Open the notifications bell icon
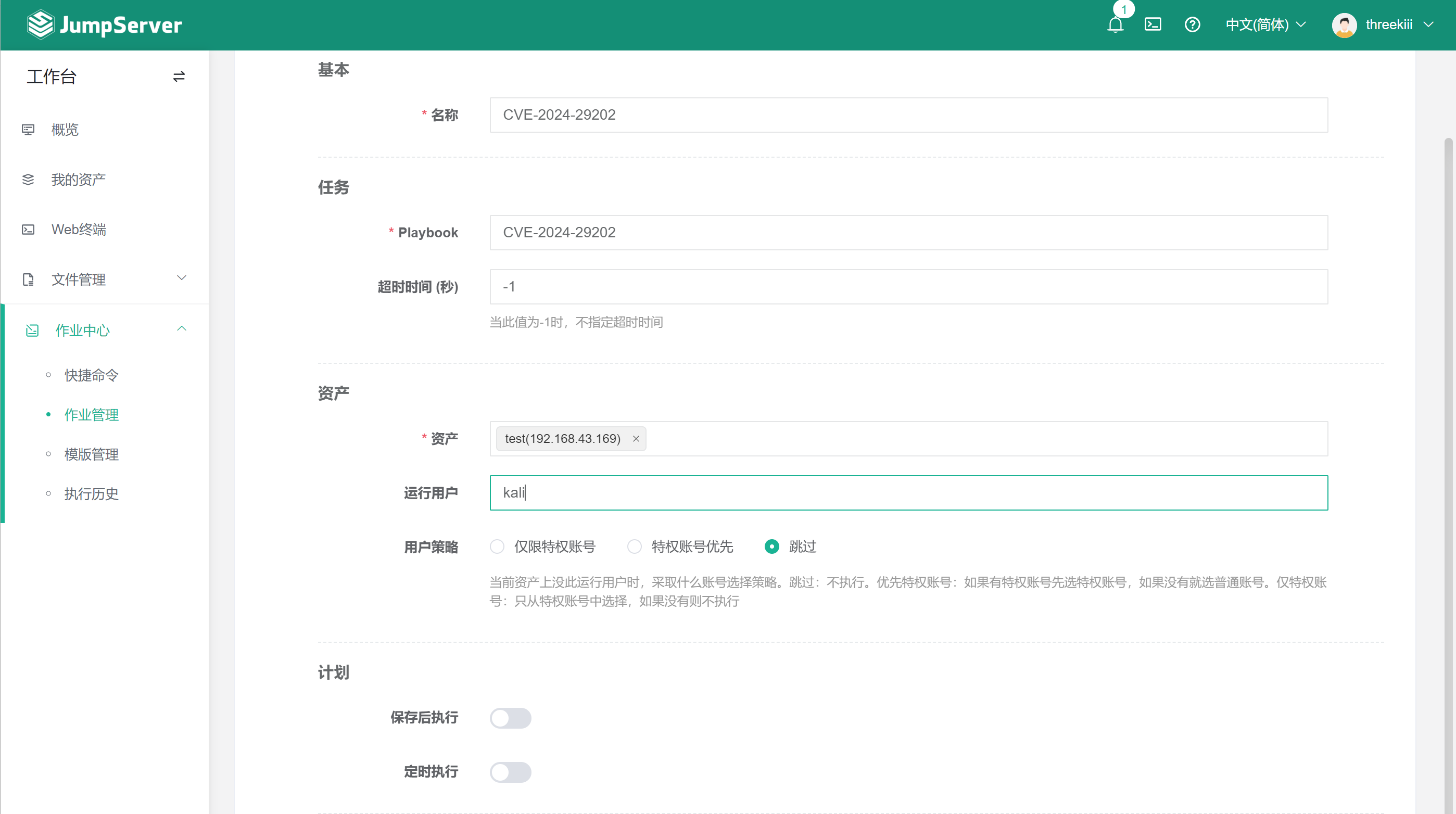1456x814 pixels. [1115, 25]
